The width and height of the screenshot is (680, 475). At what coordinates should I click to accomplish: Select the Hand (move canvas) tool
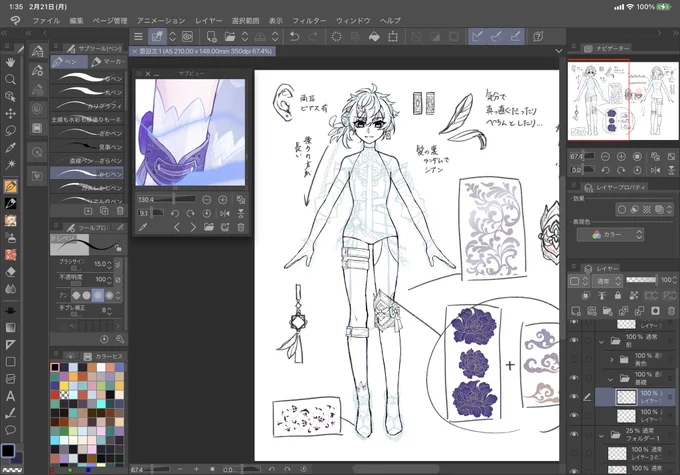tap(10, 62)
